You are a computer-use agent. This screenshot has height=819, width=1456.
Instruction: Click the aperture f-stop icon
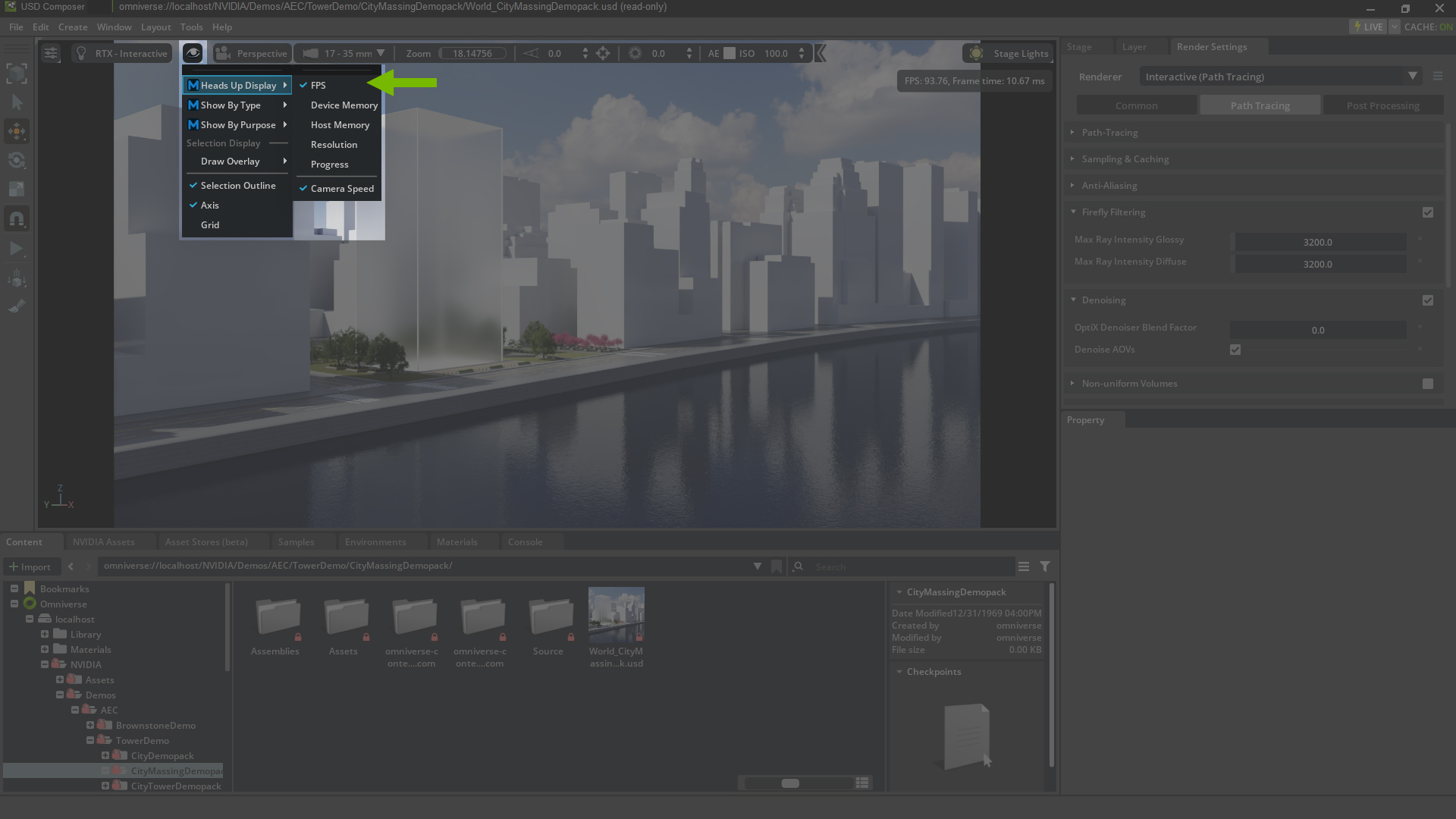tap(635, 53)
